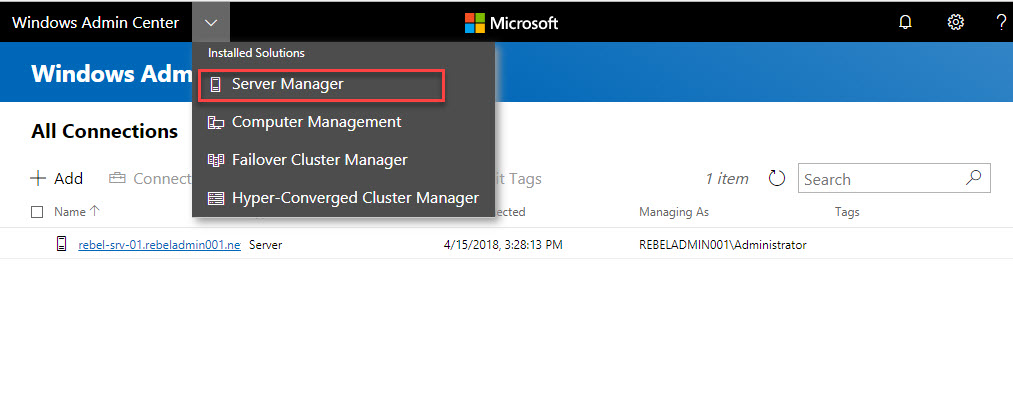
Task: Select Server Manager from Installed Solutions
Action: coord(321,85)
